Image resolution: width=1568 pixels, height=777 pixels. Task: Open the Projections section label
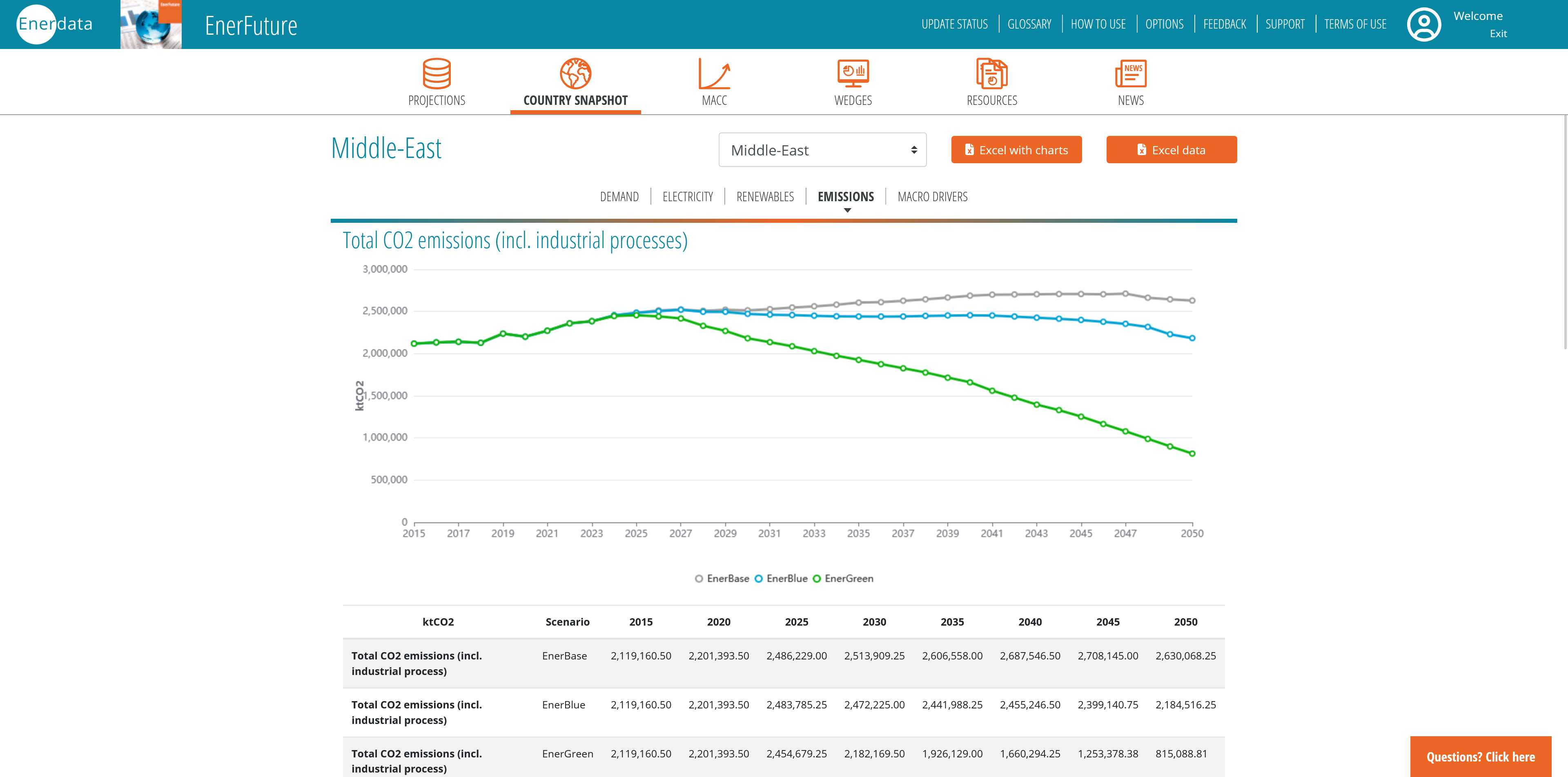[x=437, y=100]
